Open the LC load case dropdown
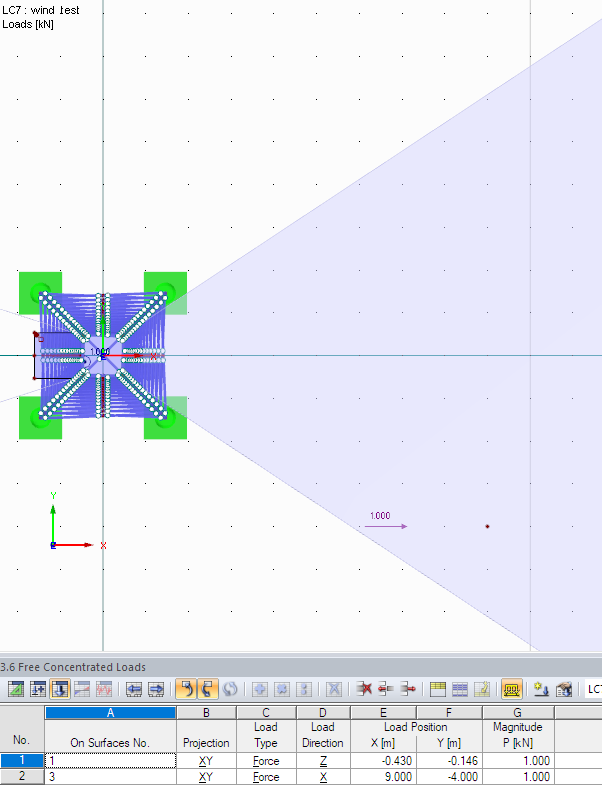This screenshot has height=785, width=602. (592, 689)
